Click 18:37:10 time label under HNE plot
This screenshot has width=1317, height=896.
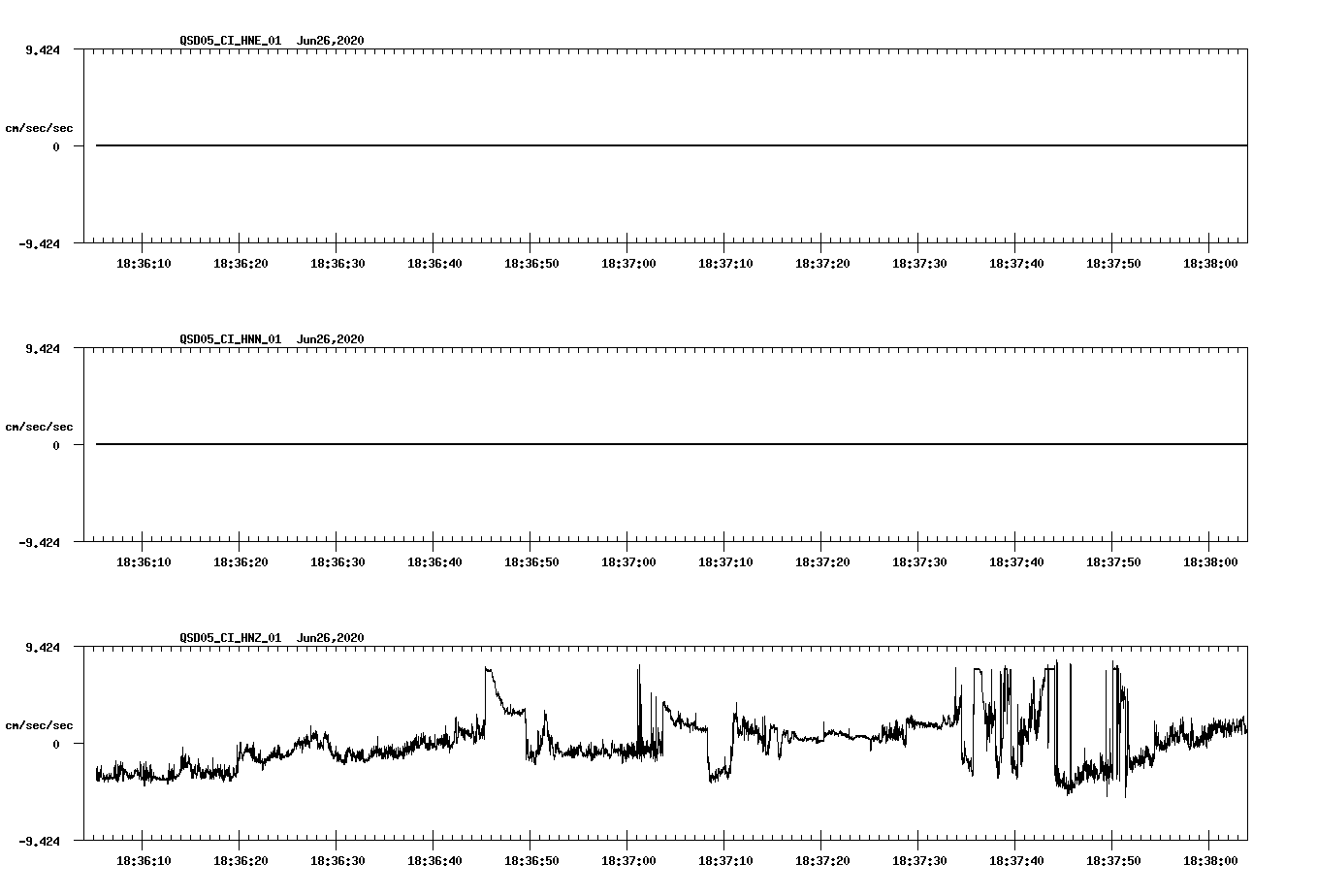point(725,264)
